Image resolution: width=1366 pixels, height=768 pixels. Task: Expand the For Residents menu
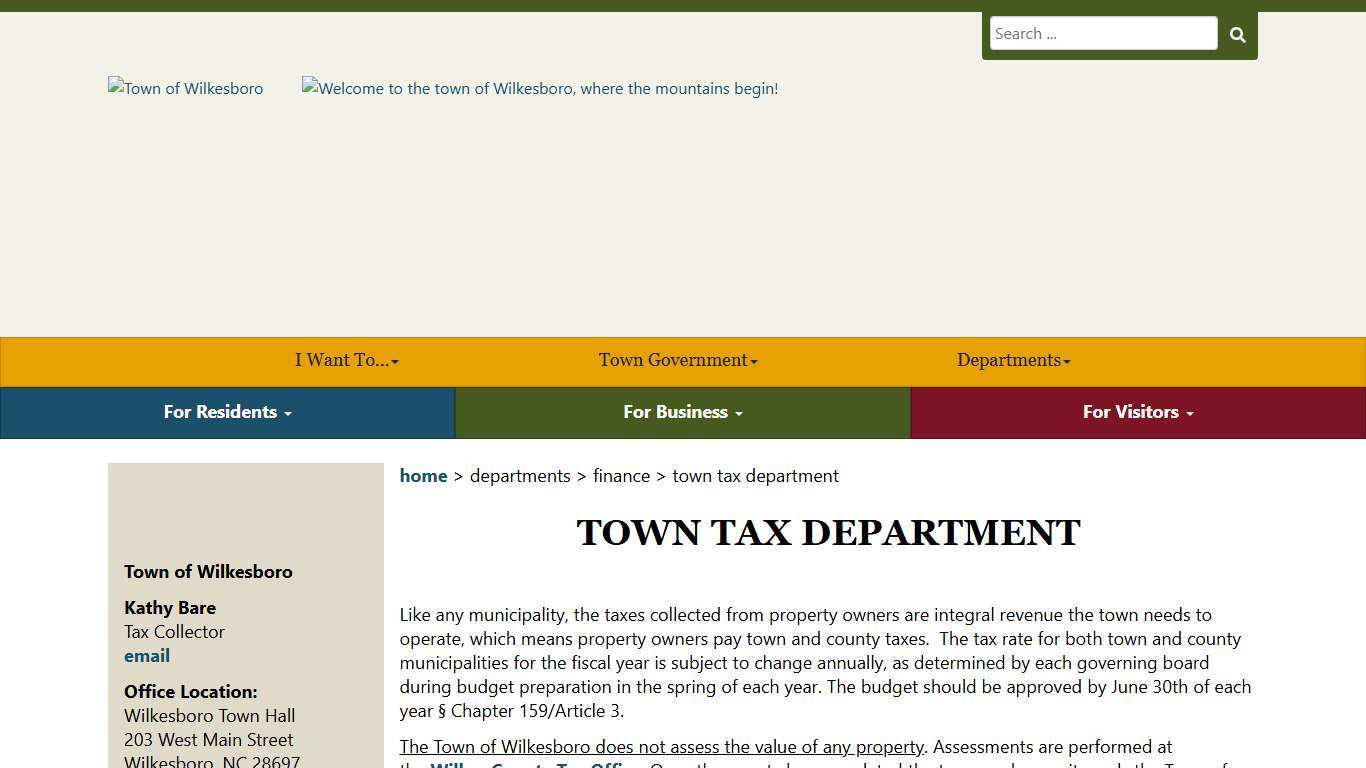227,412
